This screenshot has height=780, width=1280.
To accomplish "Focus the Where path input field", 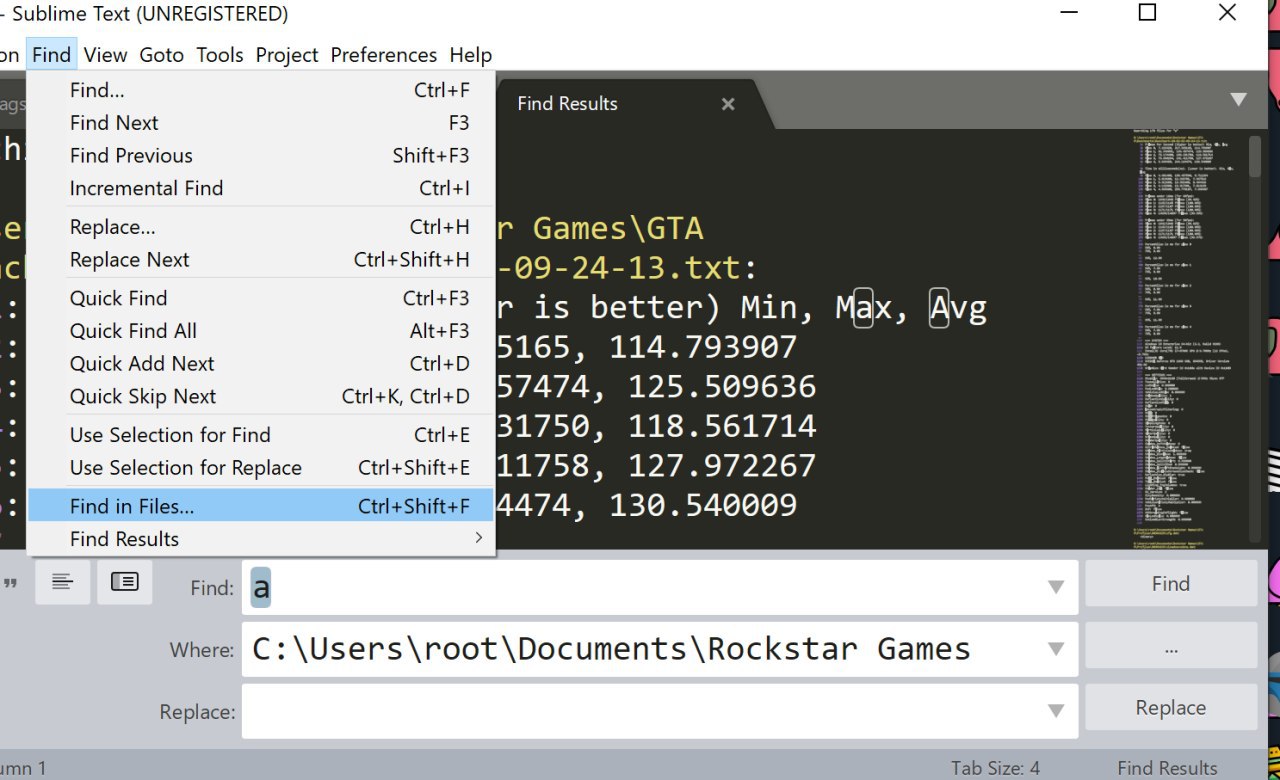I will point(660,650).
